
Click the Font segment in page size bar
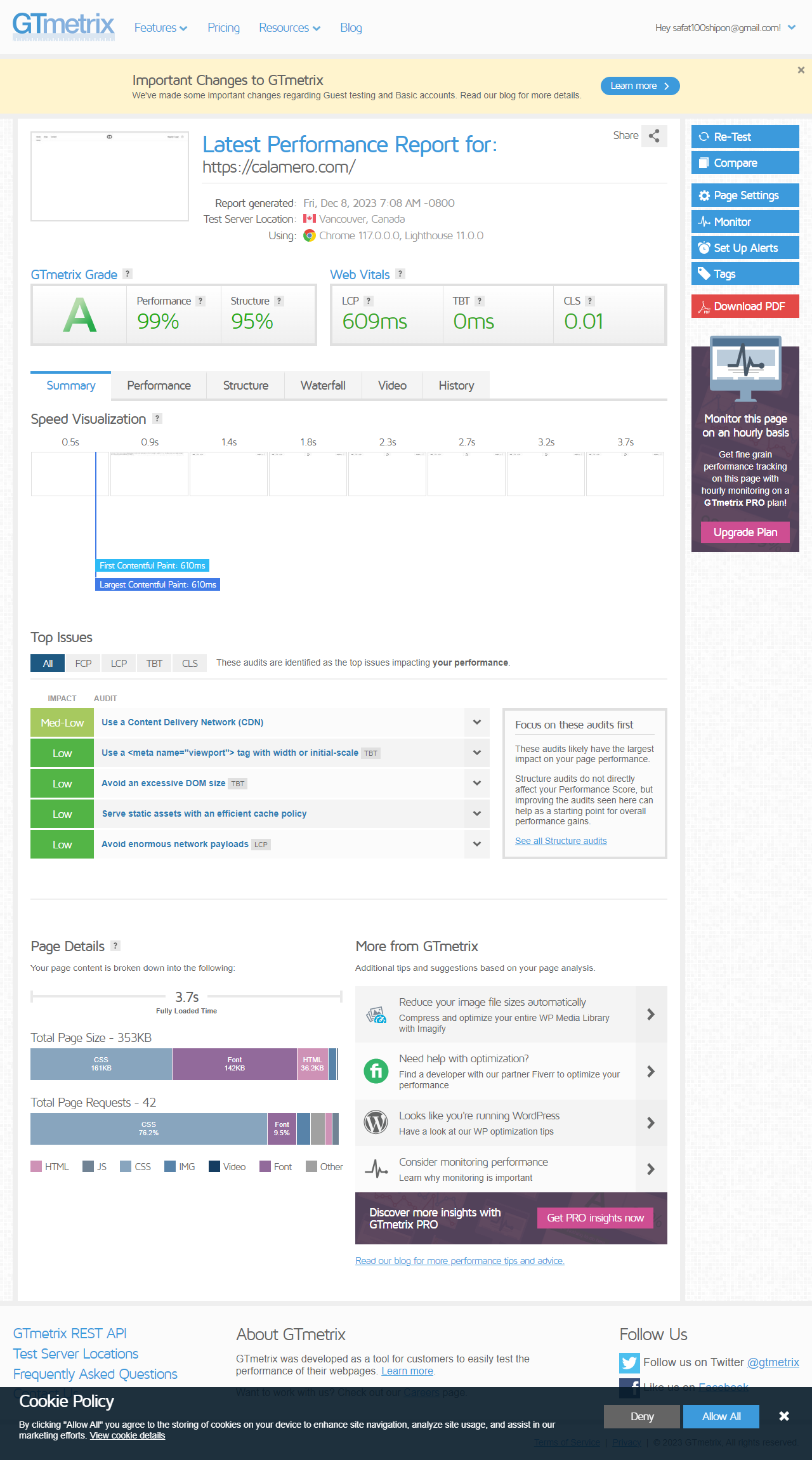235,1064
